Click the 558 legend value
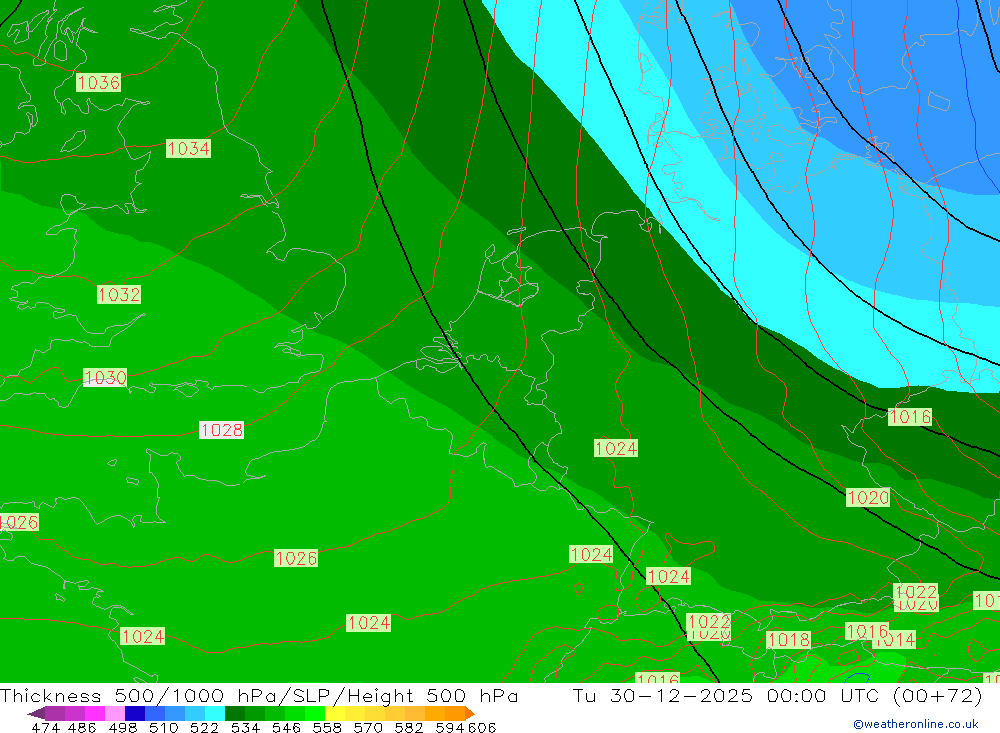This screenshot has width=1000, height=733. click(x=327, y=727)
